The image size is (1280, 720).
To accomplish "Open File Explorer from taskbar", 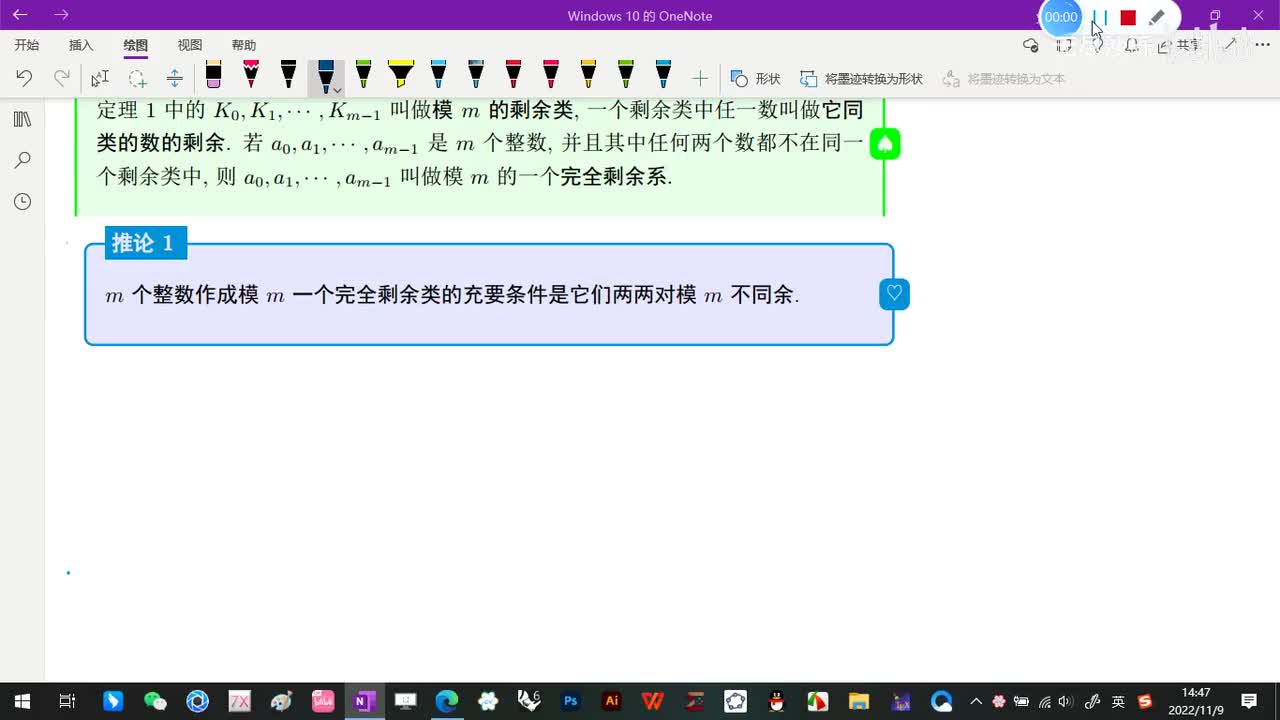I will click(858, 701).
